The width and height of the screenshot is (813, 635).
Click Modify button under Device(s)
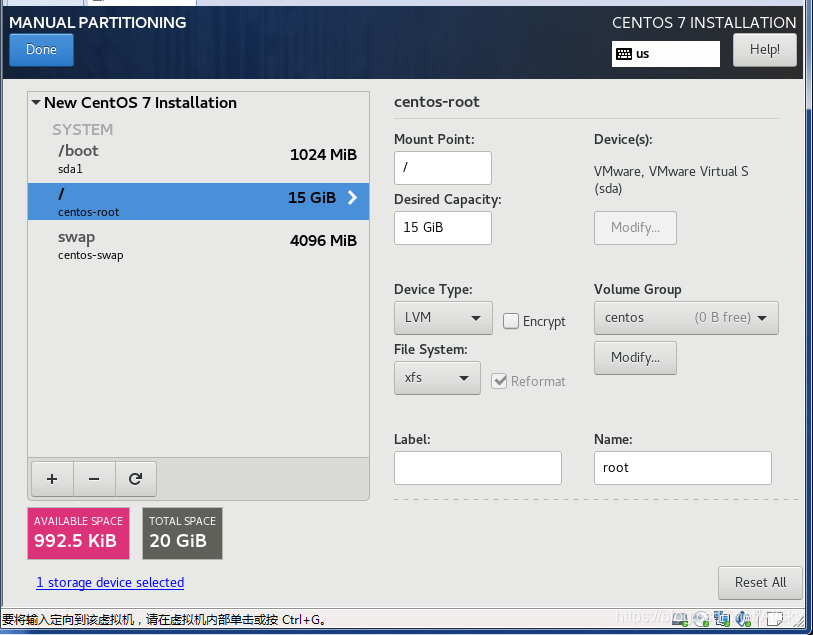[635, 228]
